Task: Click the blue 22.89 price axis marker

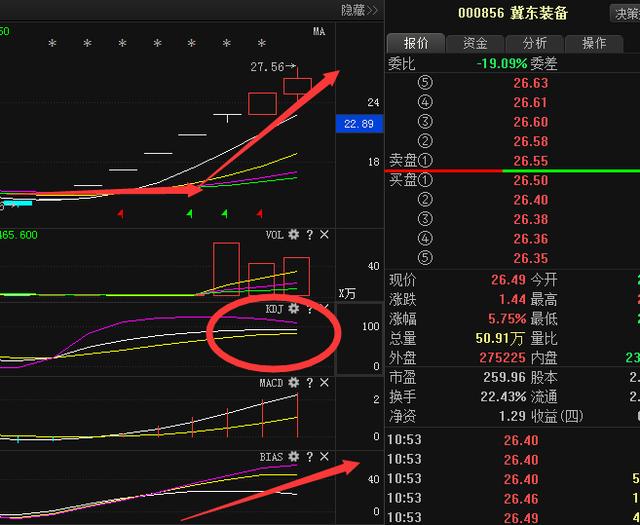Action: coord(359,124)
